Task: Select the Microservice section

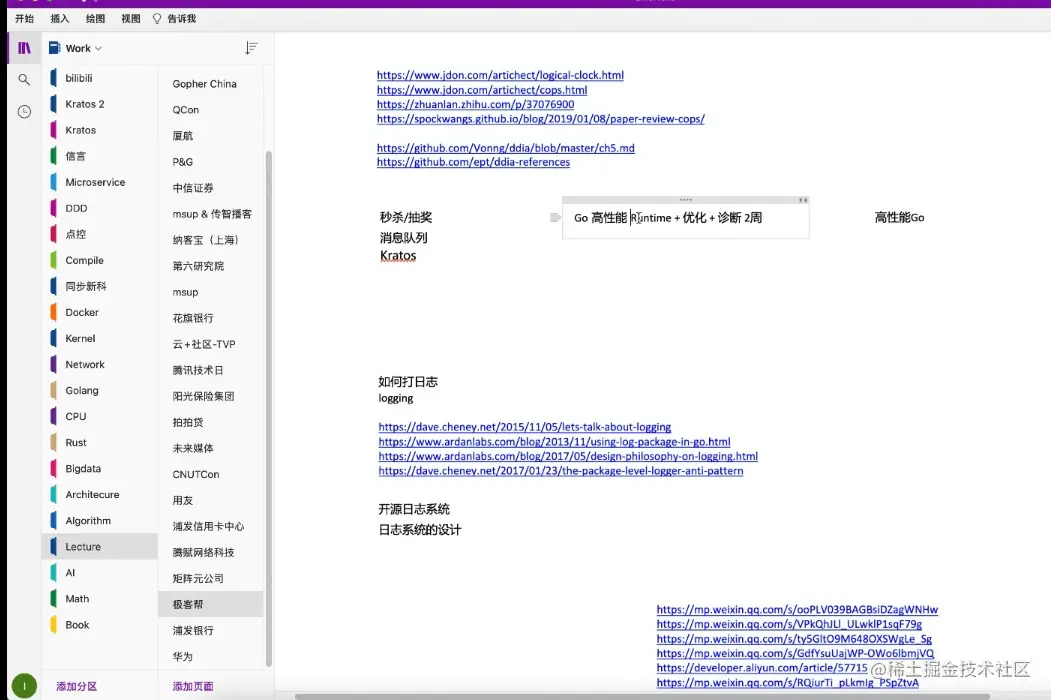Action: [99, 182]
